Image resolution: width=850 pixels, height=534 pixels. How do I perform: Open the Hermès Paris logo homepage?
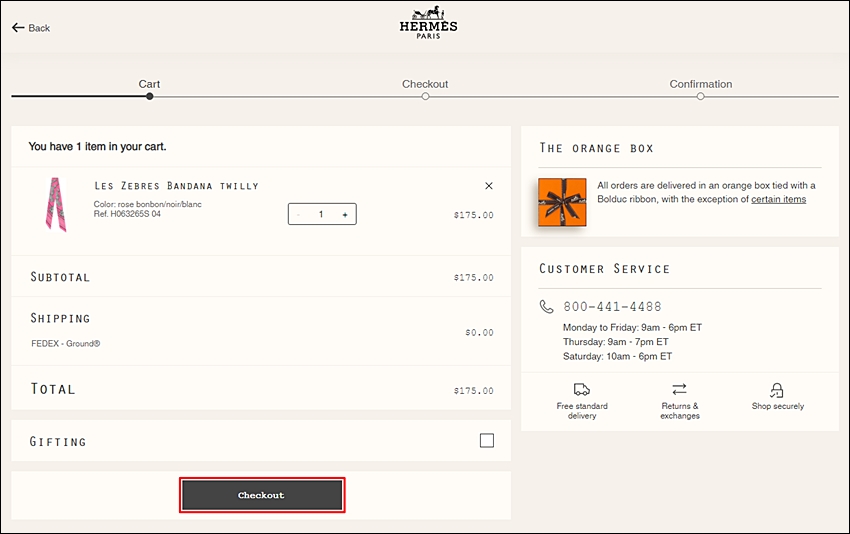point(428,22)
